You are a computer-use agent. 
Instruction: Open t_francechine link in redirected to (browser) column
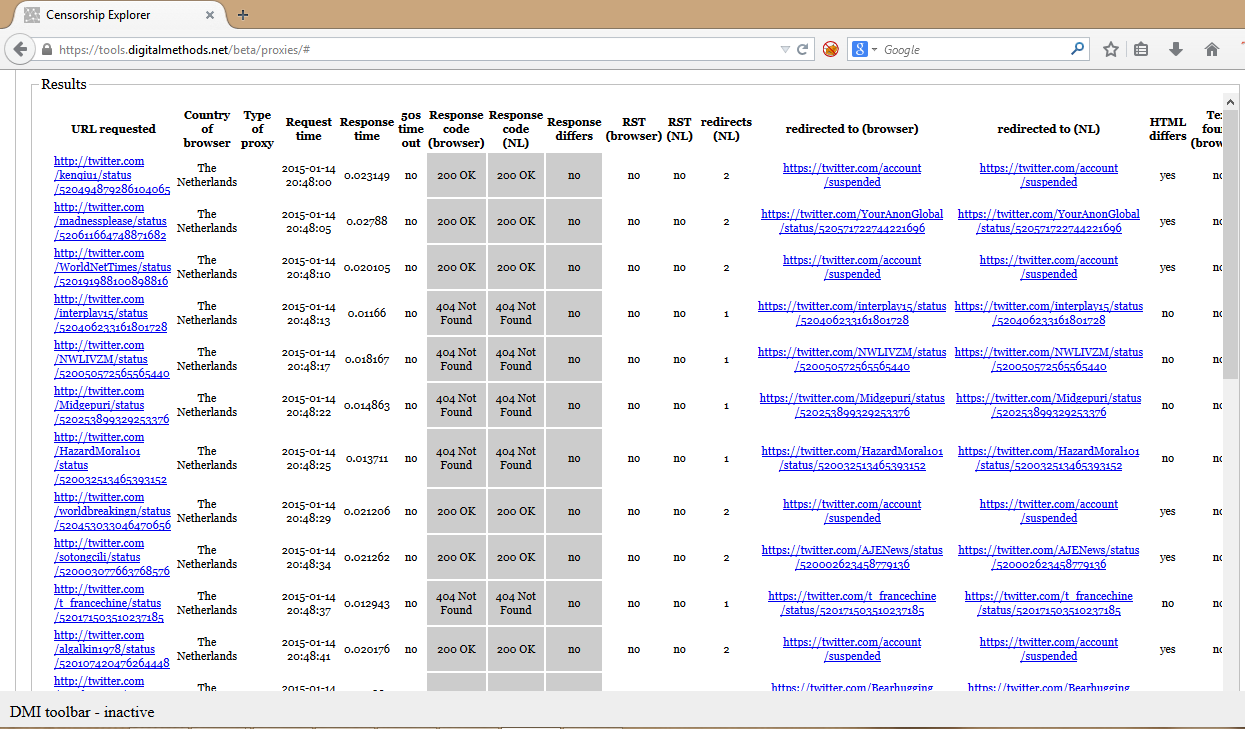(852, 603)
